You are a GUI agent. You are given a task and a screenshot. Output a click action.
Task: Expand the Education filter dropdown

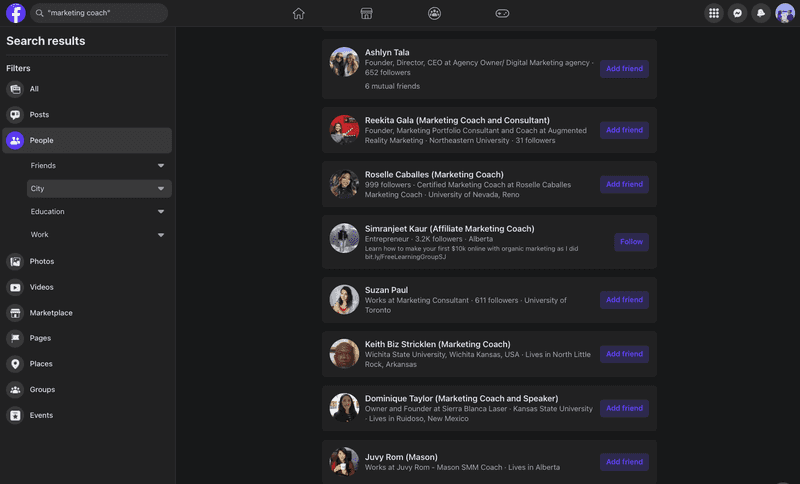tap(99, 211)
